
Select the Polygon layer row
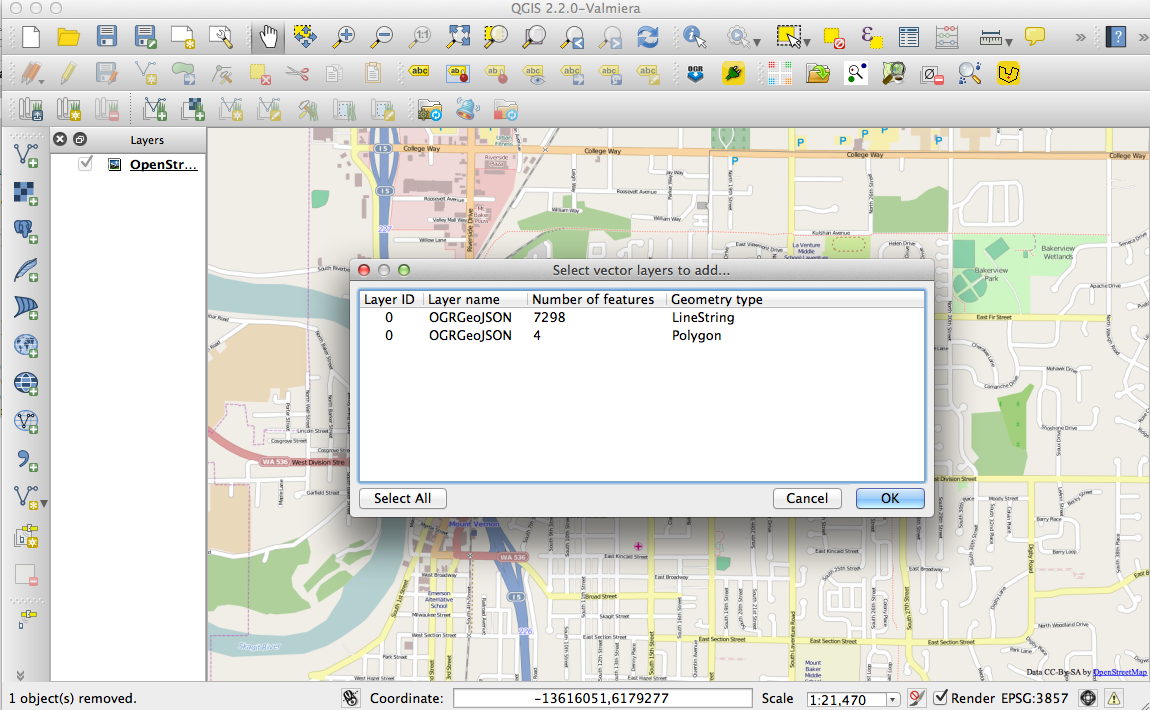pos(641,335)
